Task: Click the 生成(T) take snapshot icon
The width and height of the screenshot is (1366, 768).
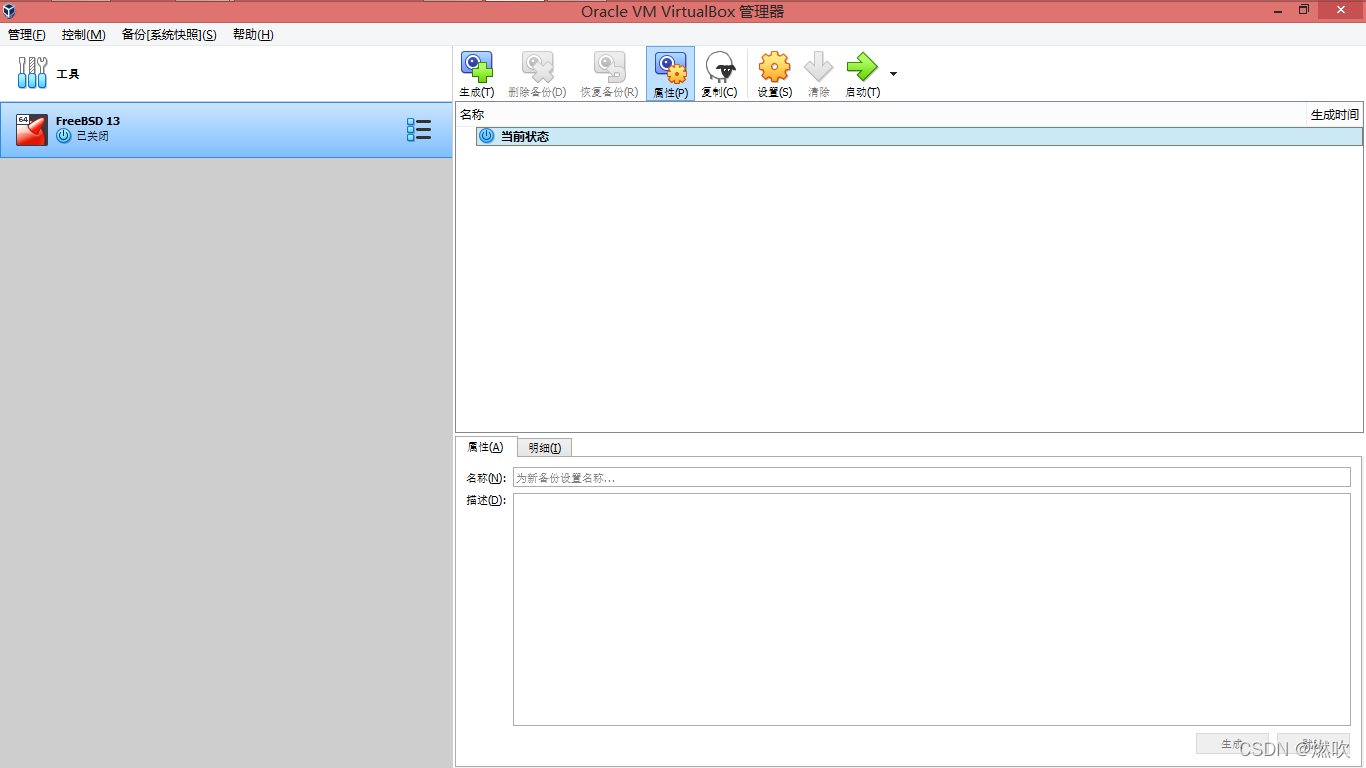Action: [x=476, y=67]
